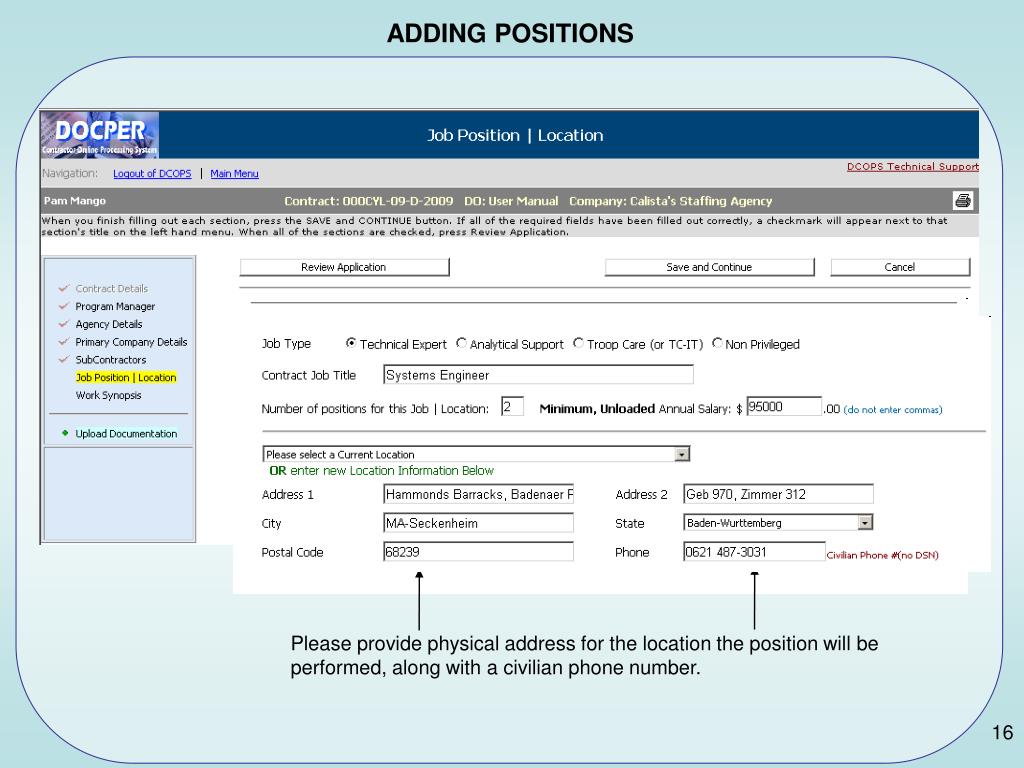Select Technical Expert job type
1024x768 pixels.
[351, 343]
